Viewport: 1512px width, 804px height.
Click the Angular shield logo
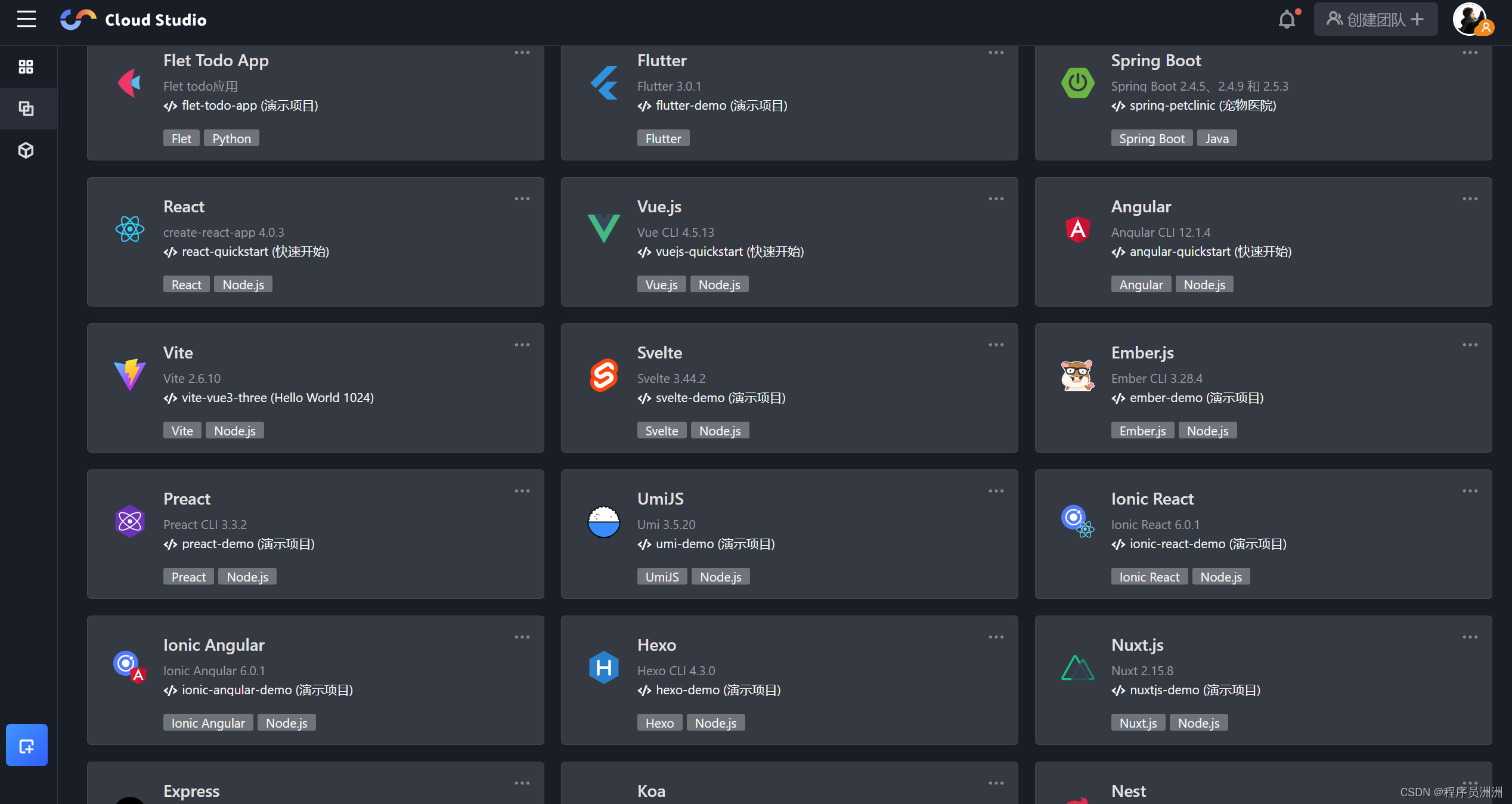tap(1077, 228)
